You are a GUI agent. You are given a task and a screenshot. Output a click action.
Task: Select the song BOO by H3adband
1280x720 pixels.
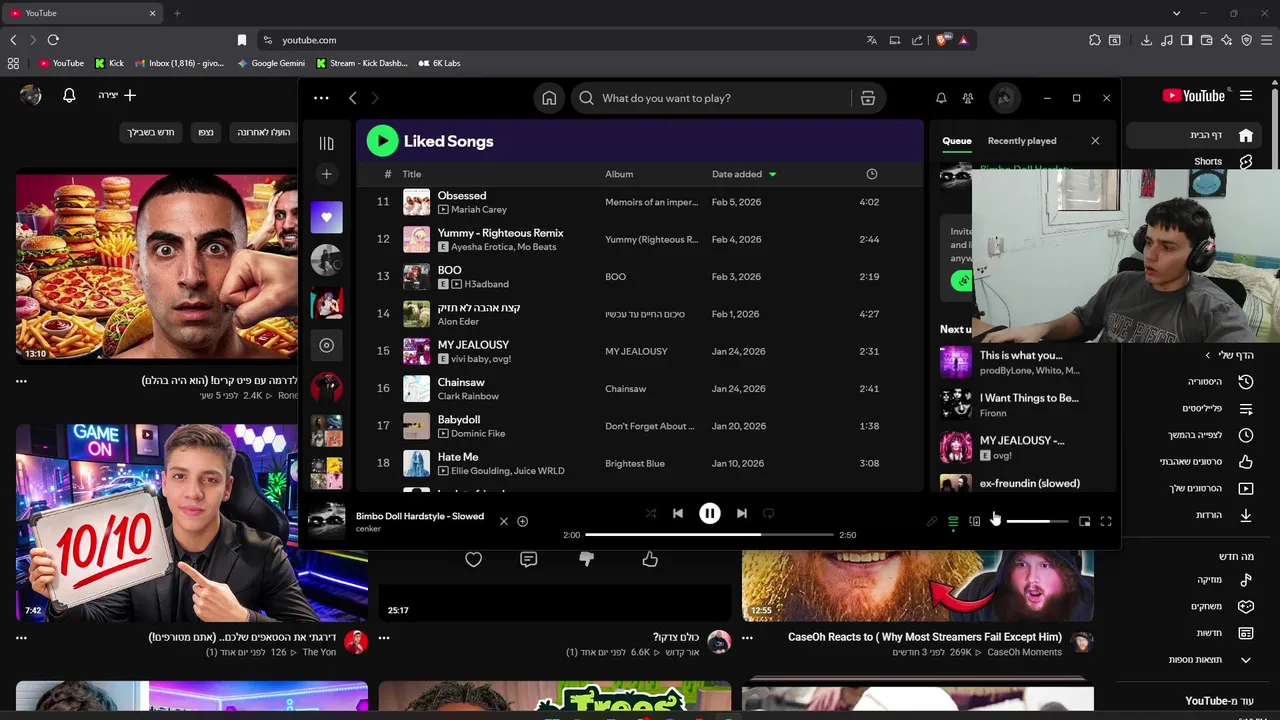[640, 277]
